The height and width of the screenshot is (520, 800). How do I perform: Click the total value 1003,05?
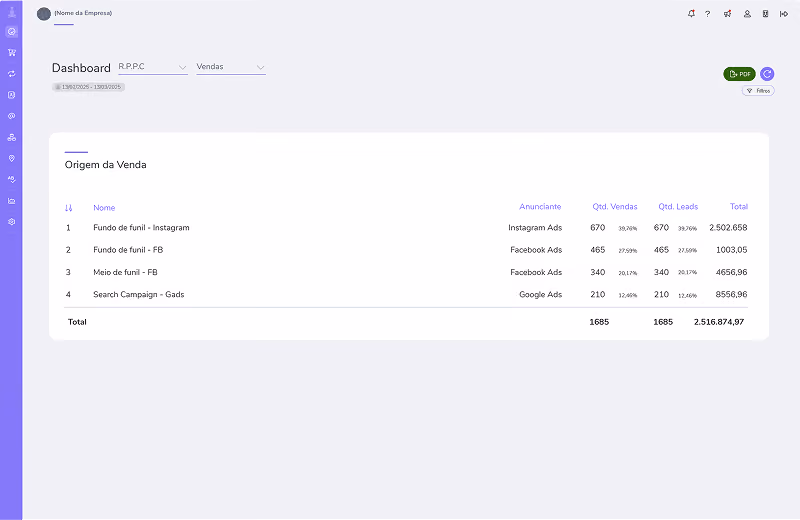(731, 250)
